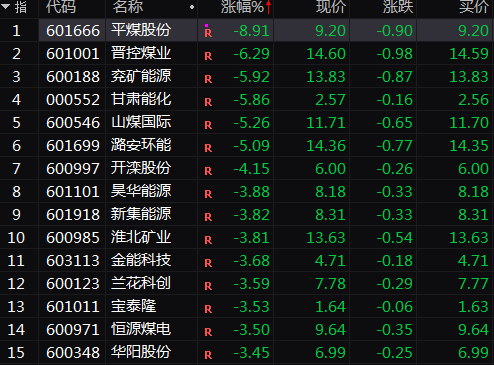The image size is (494, 365).
Task: Select row number 12 for 兰花科创
Action: click(16, 284)
